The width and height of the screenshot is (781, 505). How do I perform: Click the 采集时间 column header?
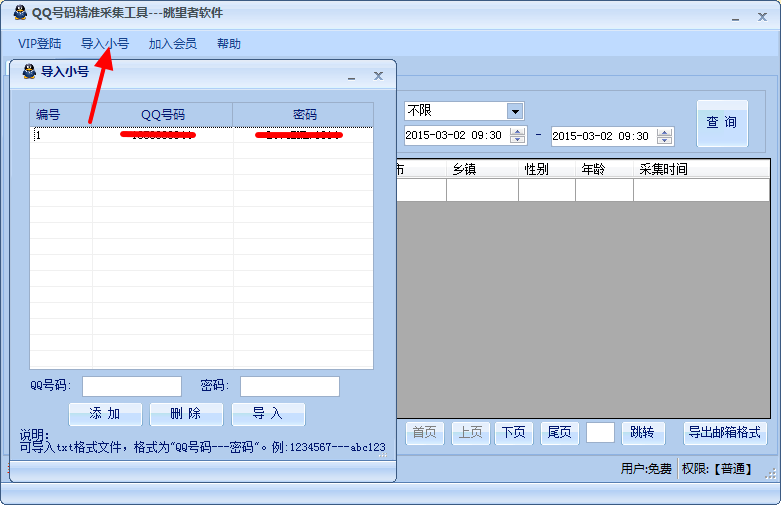coord(701,169)
